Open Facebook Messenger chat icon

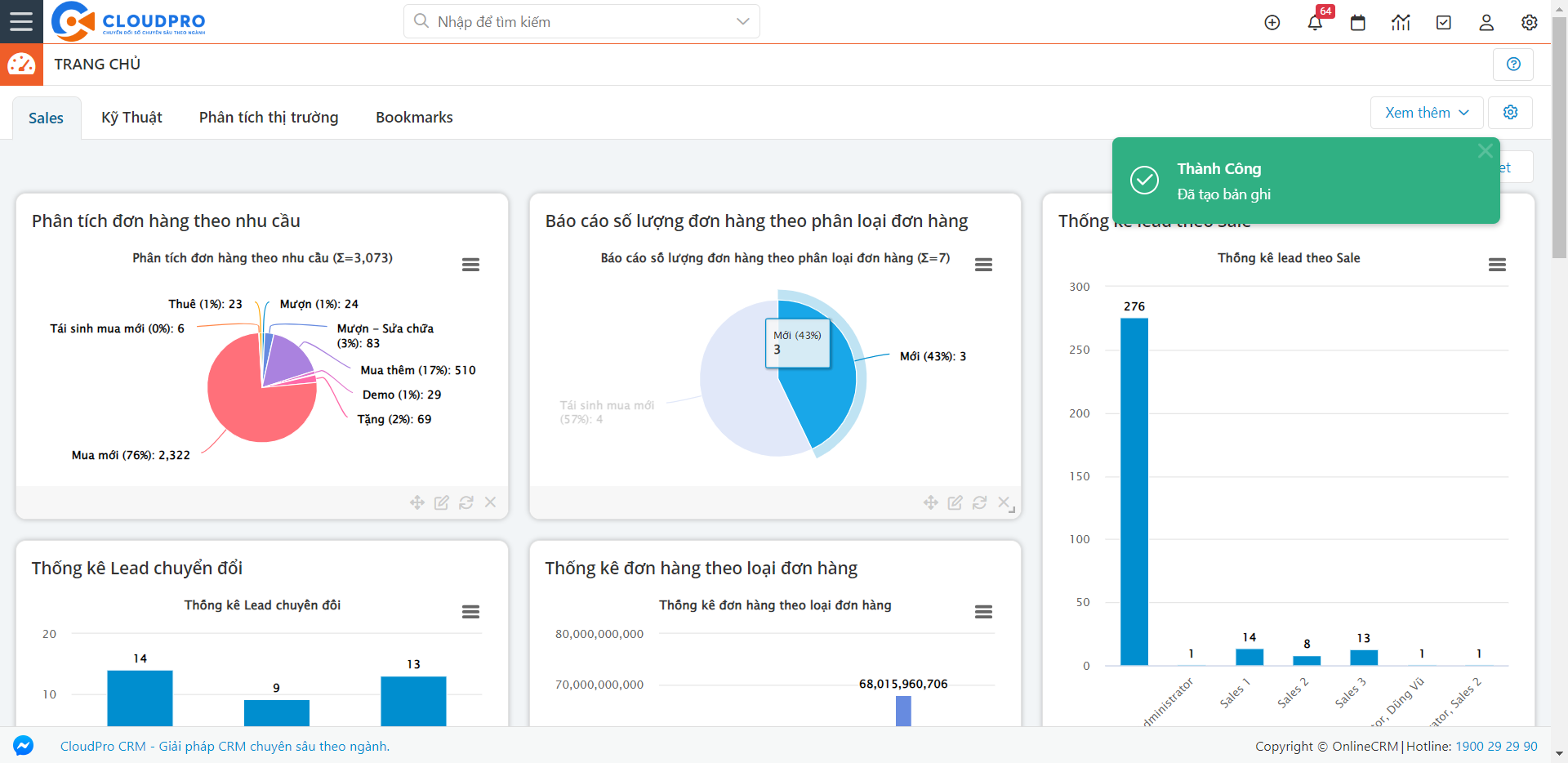24,745
